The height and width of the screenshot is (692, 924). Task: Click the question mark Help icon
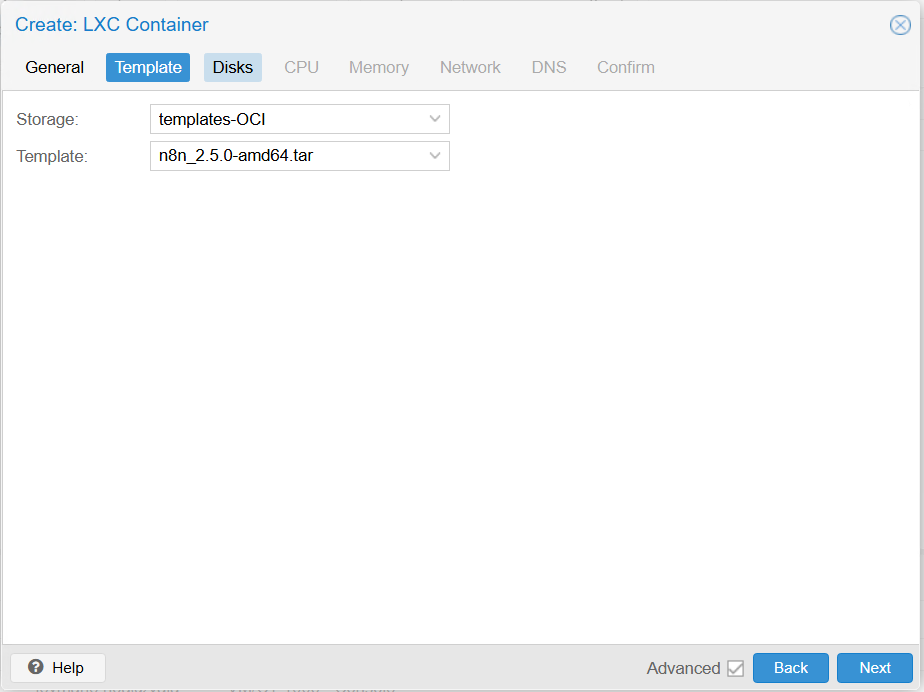pos(36,667)
